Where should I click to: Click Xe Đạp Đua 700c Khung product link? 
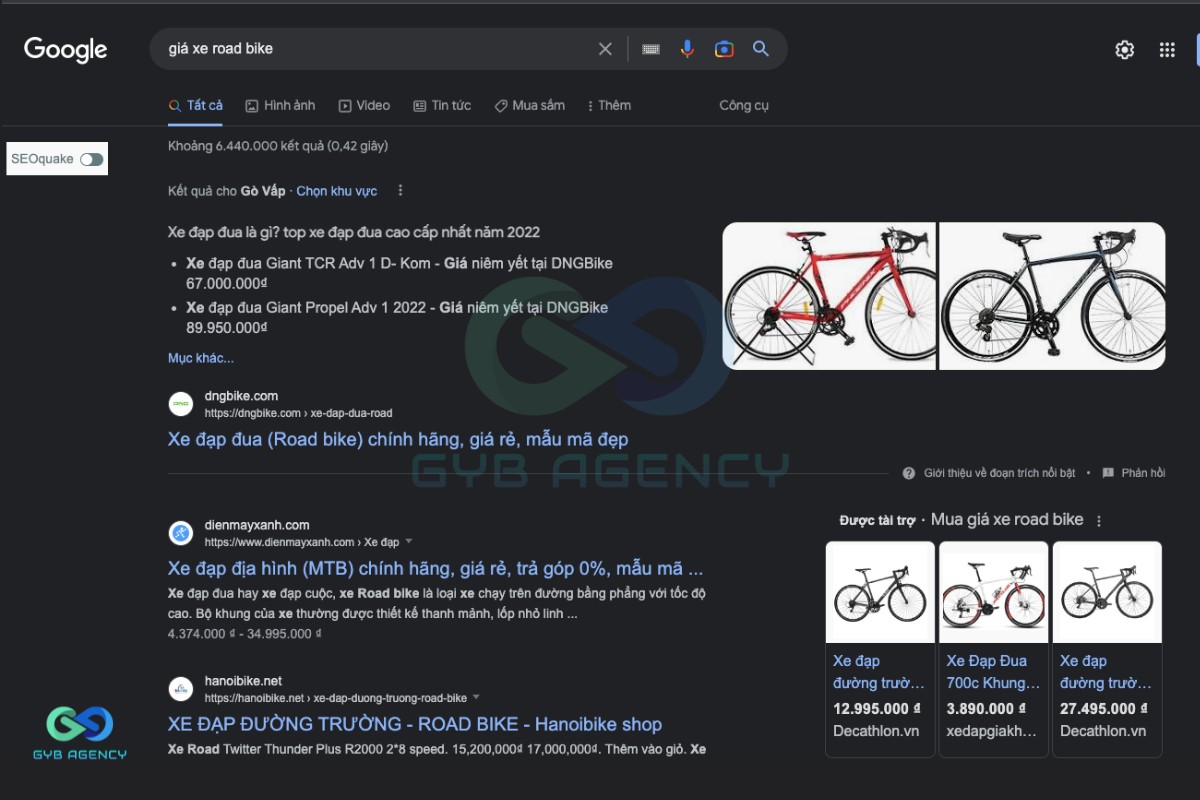tap(994, 672)
